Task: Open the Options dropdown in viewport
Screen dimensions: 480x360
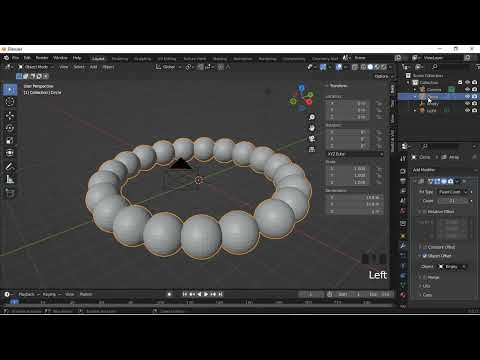Action: [383, 76]
